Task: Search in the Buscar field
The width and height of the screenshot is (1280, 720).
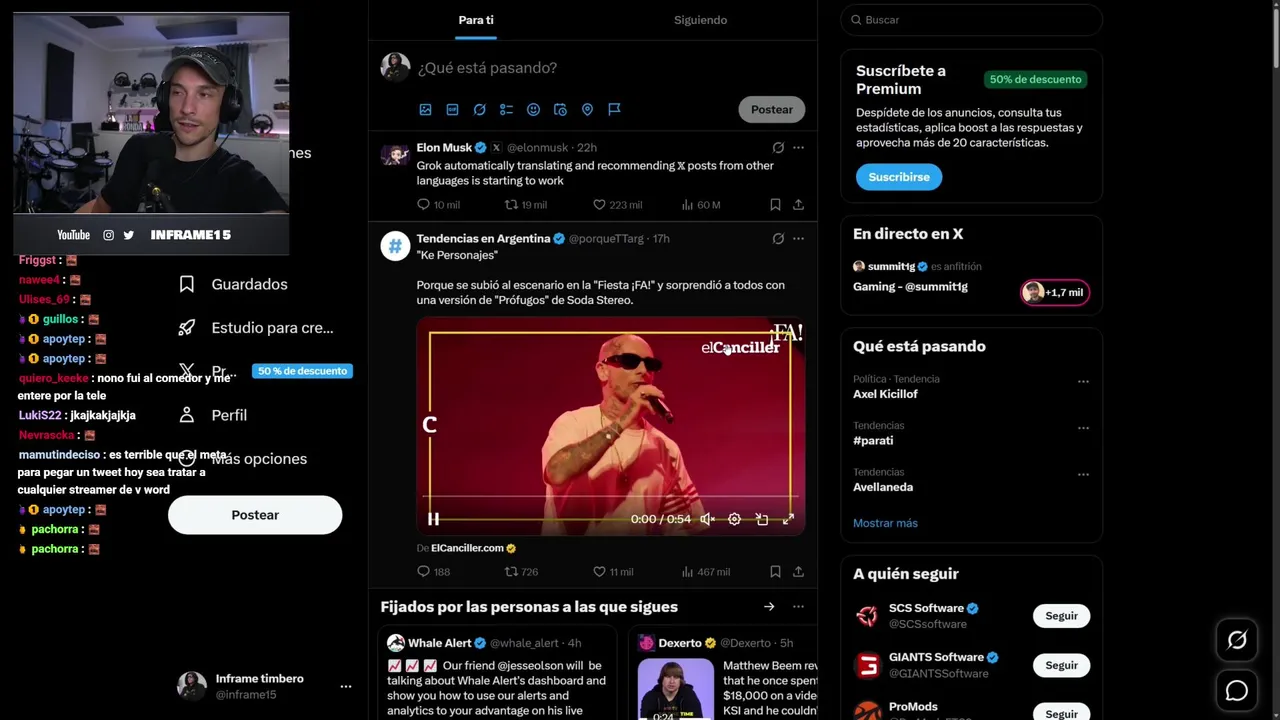Action: 971,20
